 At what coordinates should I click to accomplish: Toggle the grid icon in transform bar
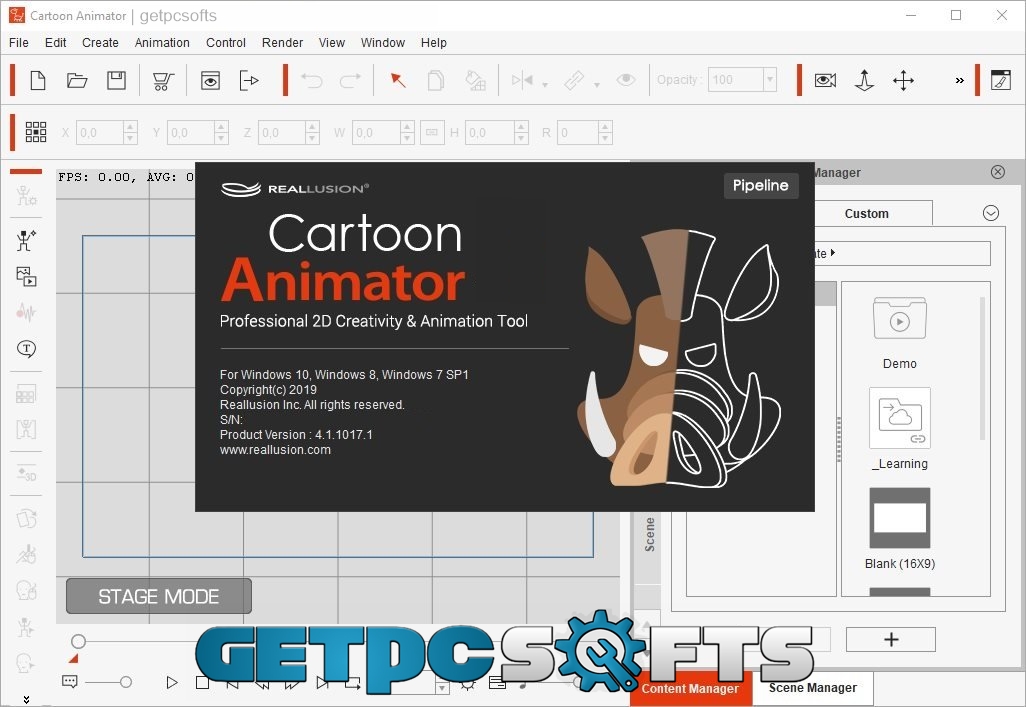[36, 132]
